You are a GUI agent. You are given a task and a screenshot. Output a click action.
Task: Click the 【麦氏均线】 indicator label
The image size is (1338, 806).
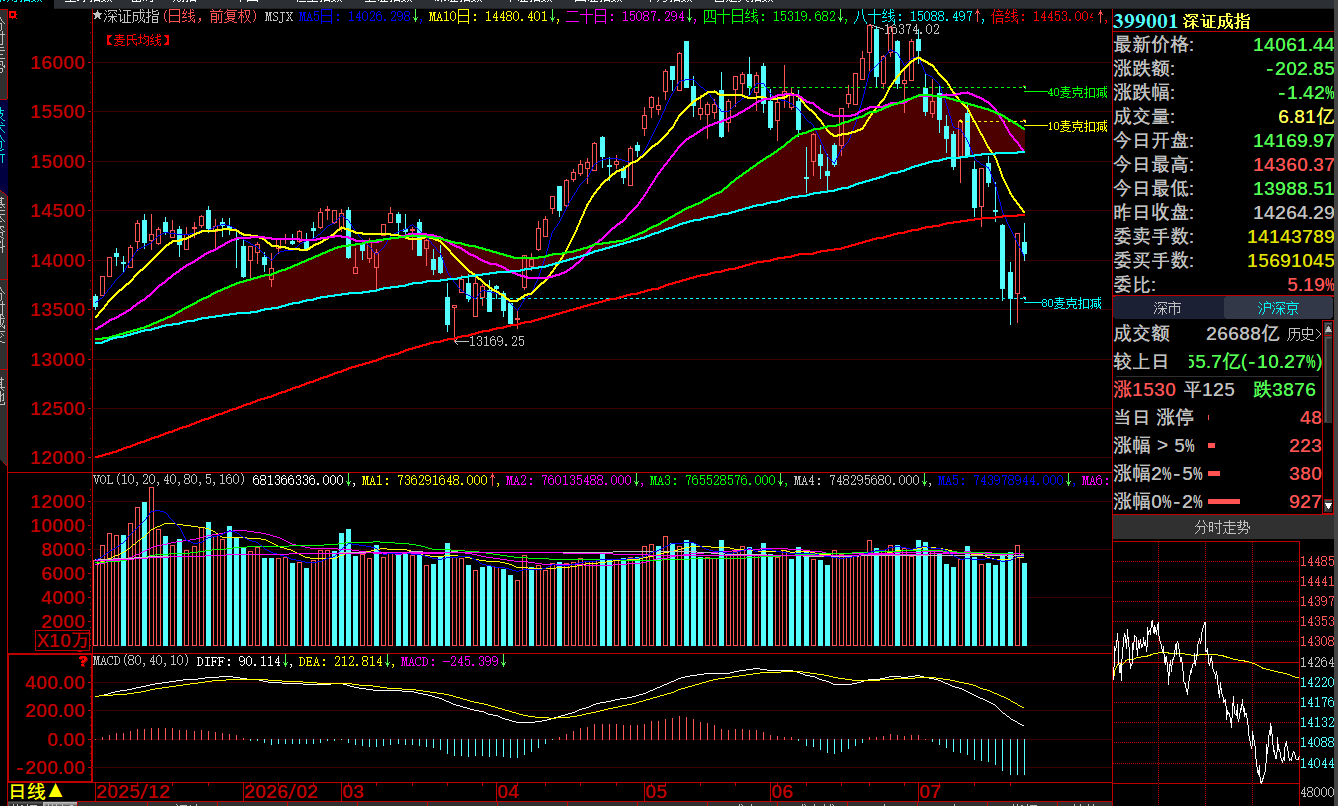137,40
